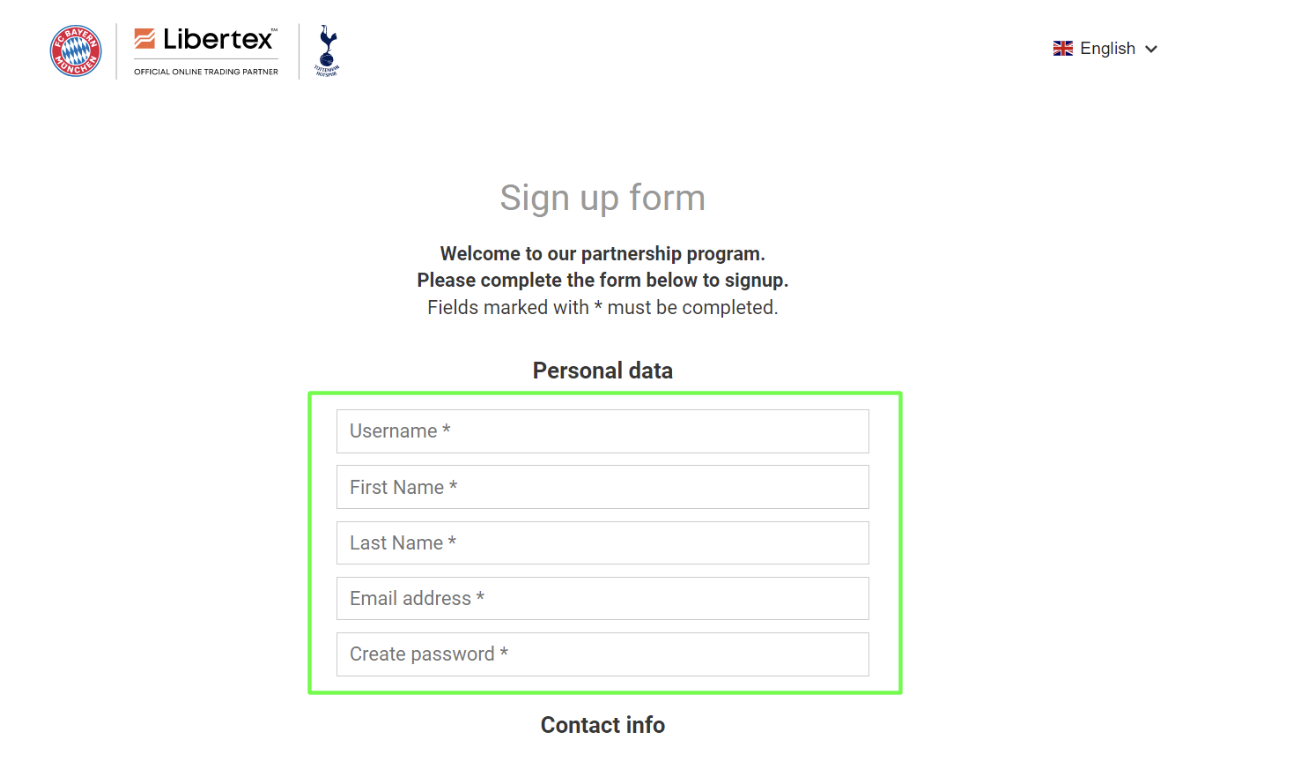Click the Contact info section heading
1292x766 pixels.
pyautogui.click(x=602, y=725)
